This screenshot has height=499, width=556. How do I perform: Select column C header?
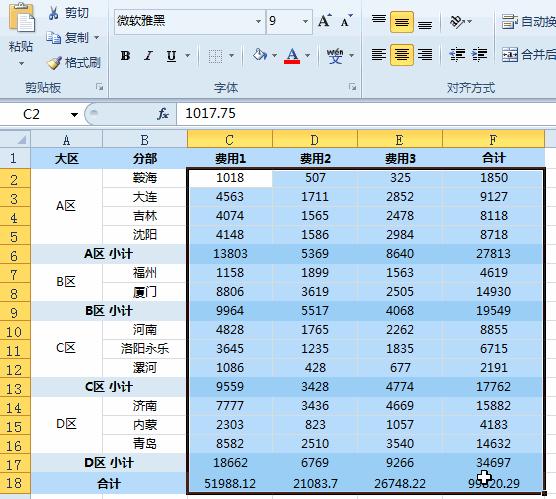tap(230, 140)
